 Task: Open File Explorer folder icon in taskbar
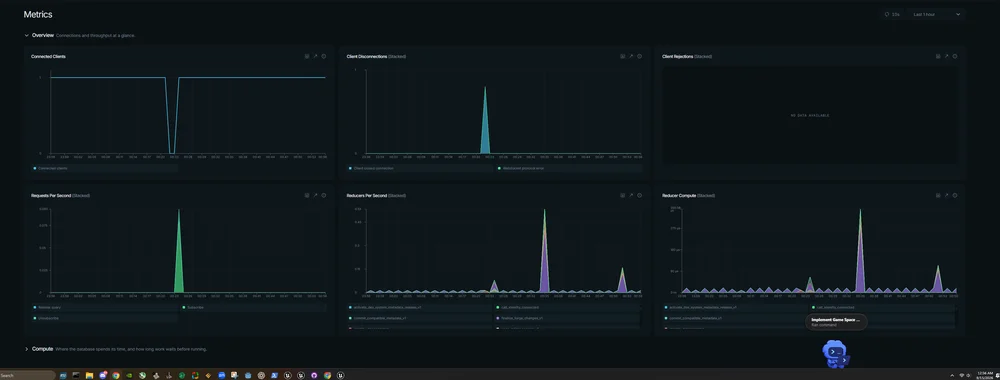(x=89, y=376)
